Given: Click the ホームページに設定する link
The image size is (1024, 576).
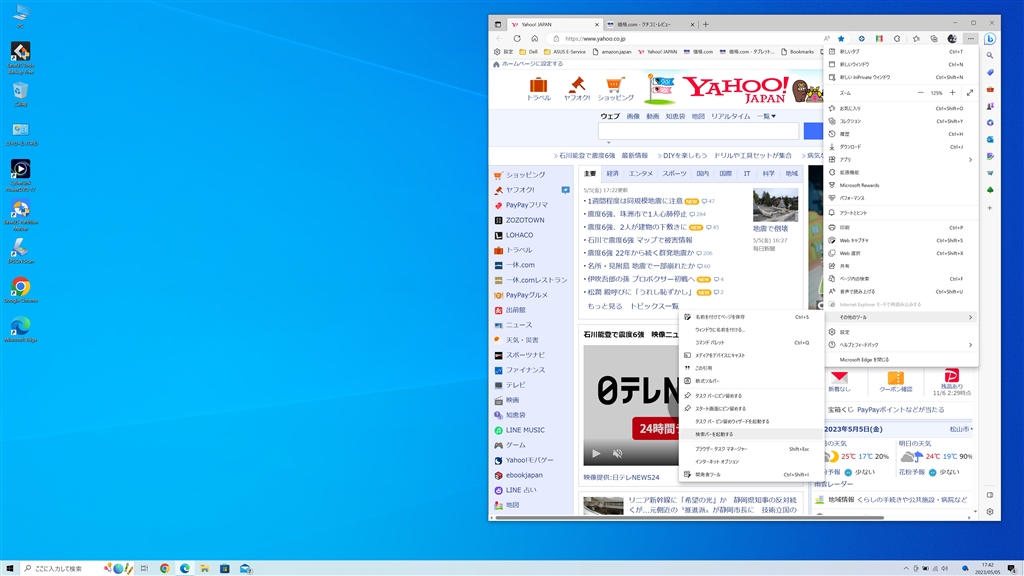Looking at the screenshot, I should coord(532,64).
